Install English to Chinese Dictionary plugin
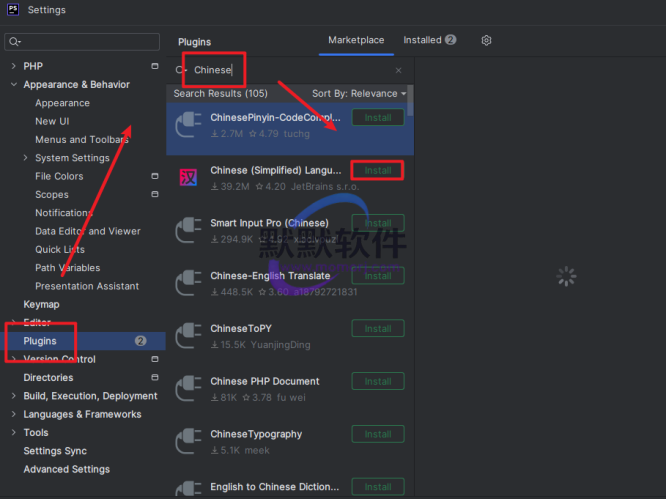This screenshot has height=499, width=666. [378, 487]
